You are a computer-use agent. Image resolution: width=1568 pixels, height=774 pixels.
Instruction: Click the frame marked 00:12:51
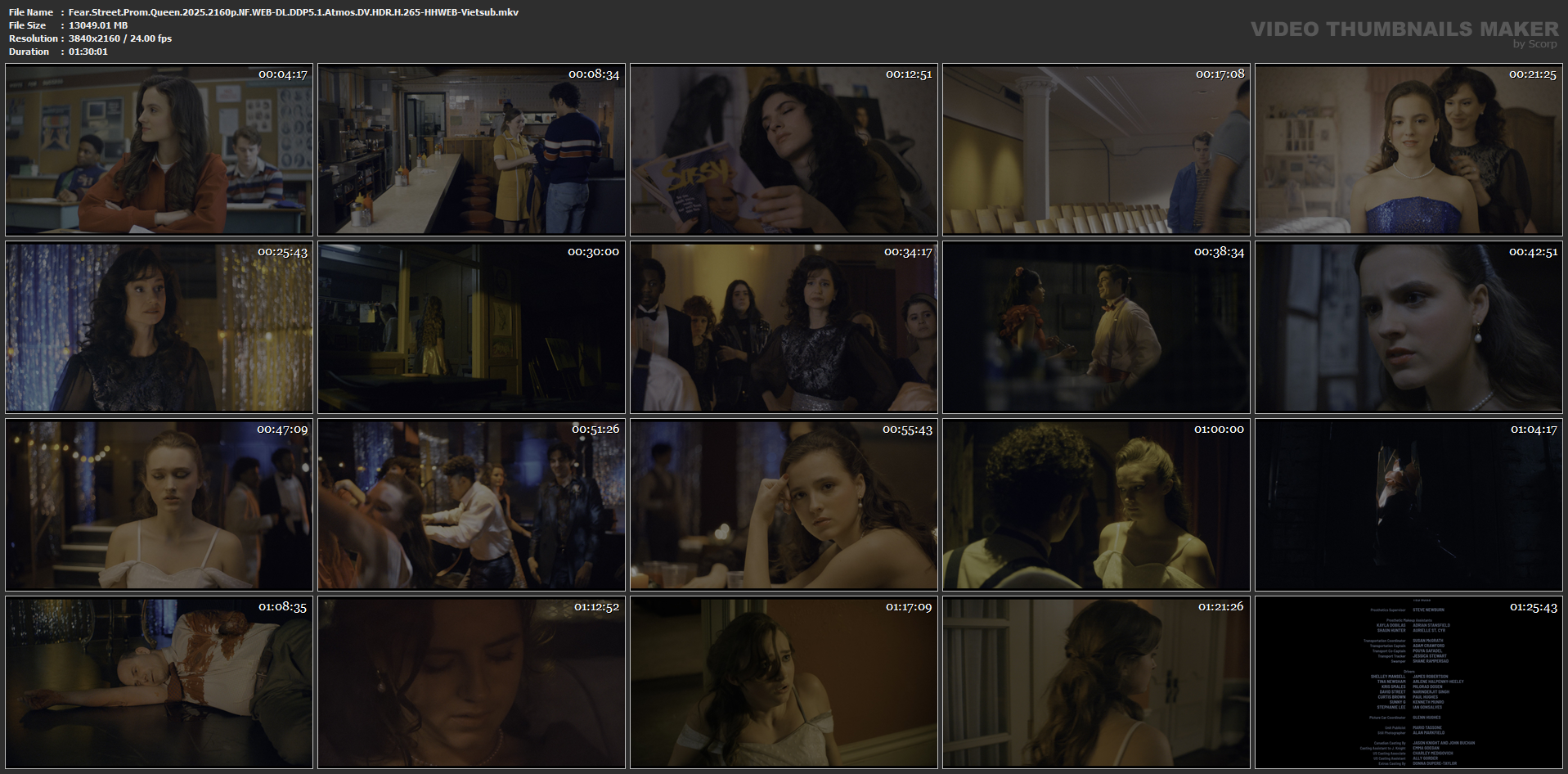coord(784,151)
